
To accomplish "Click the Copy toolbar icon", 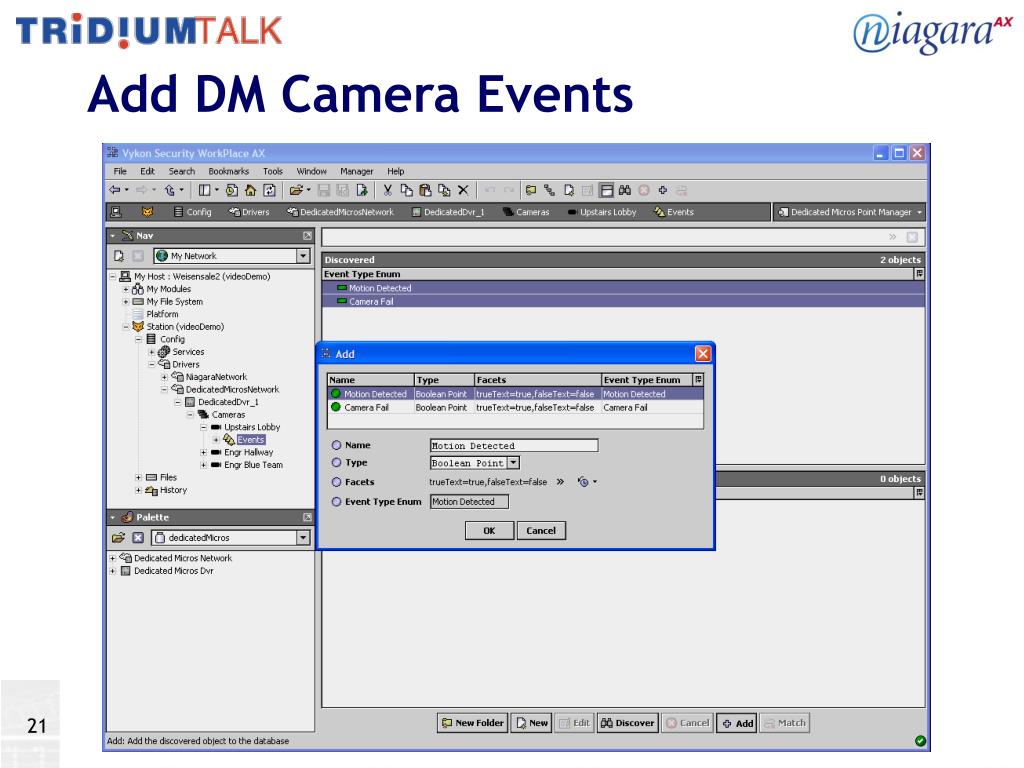I will 406,190.
